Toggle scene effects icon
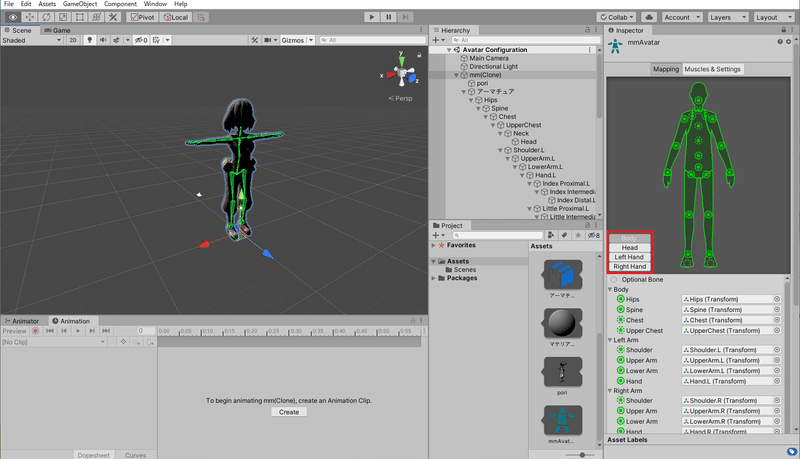Viewport: 800px width, 459px height. pyautogui.click(x=116, y=40)
